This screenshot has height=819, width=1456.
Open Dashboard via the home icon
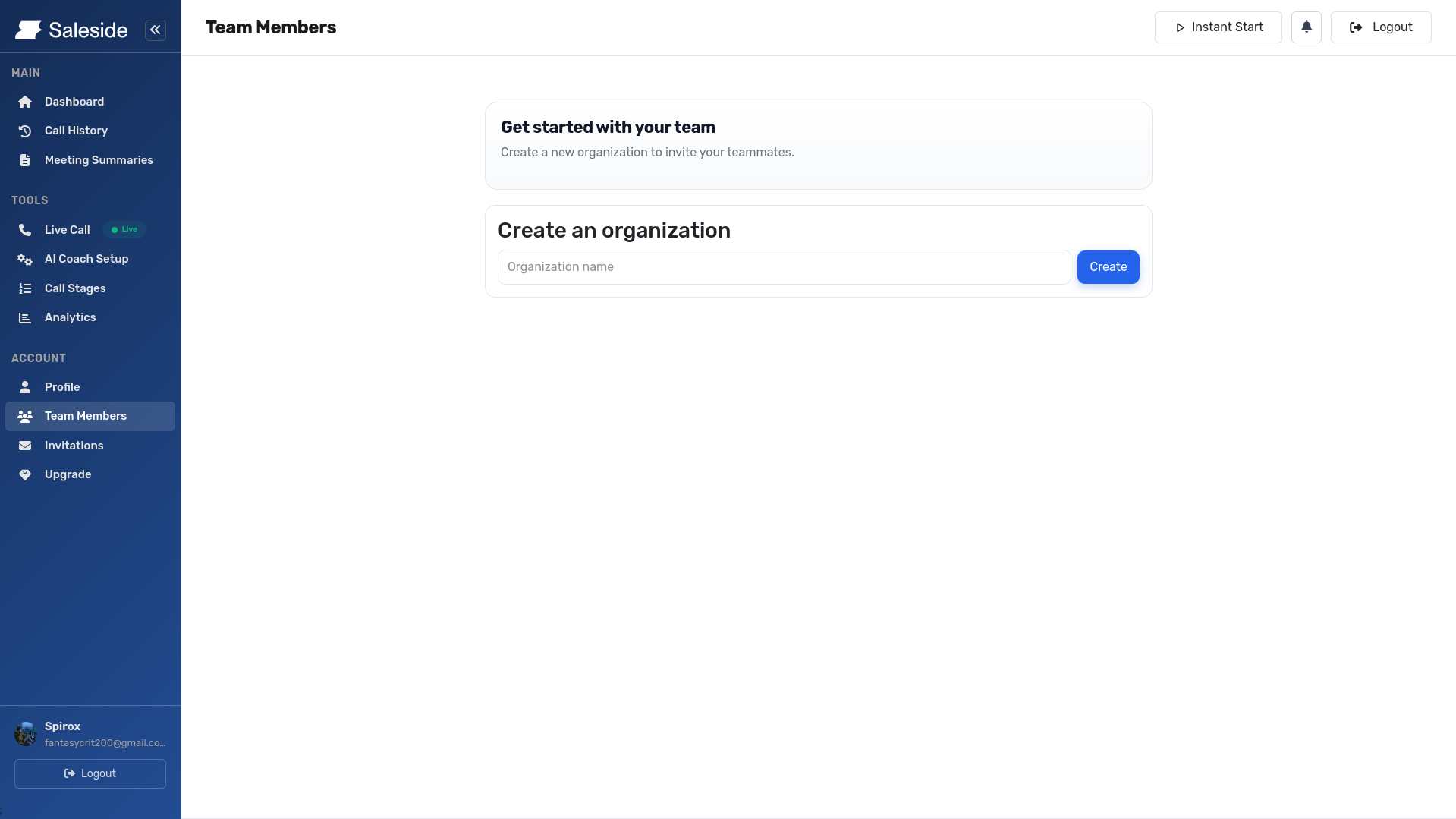pyautogui.click(x=25, y=102)
